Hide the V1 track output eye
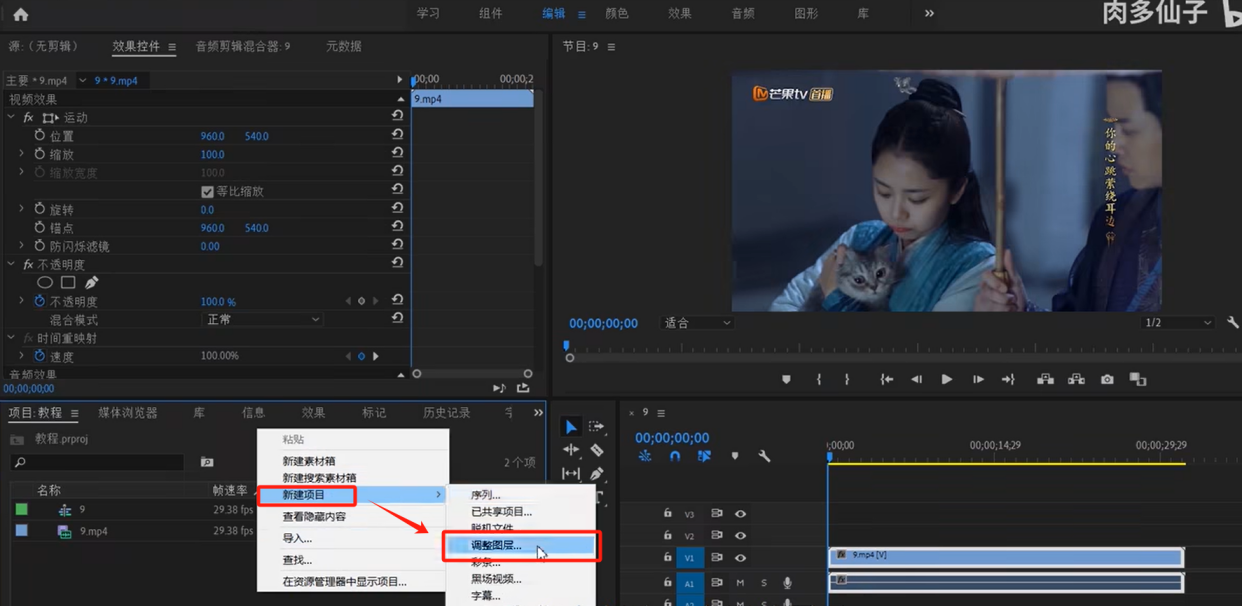This screenshot has height=606, width=1242. click(x=740, y=557)
